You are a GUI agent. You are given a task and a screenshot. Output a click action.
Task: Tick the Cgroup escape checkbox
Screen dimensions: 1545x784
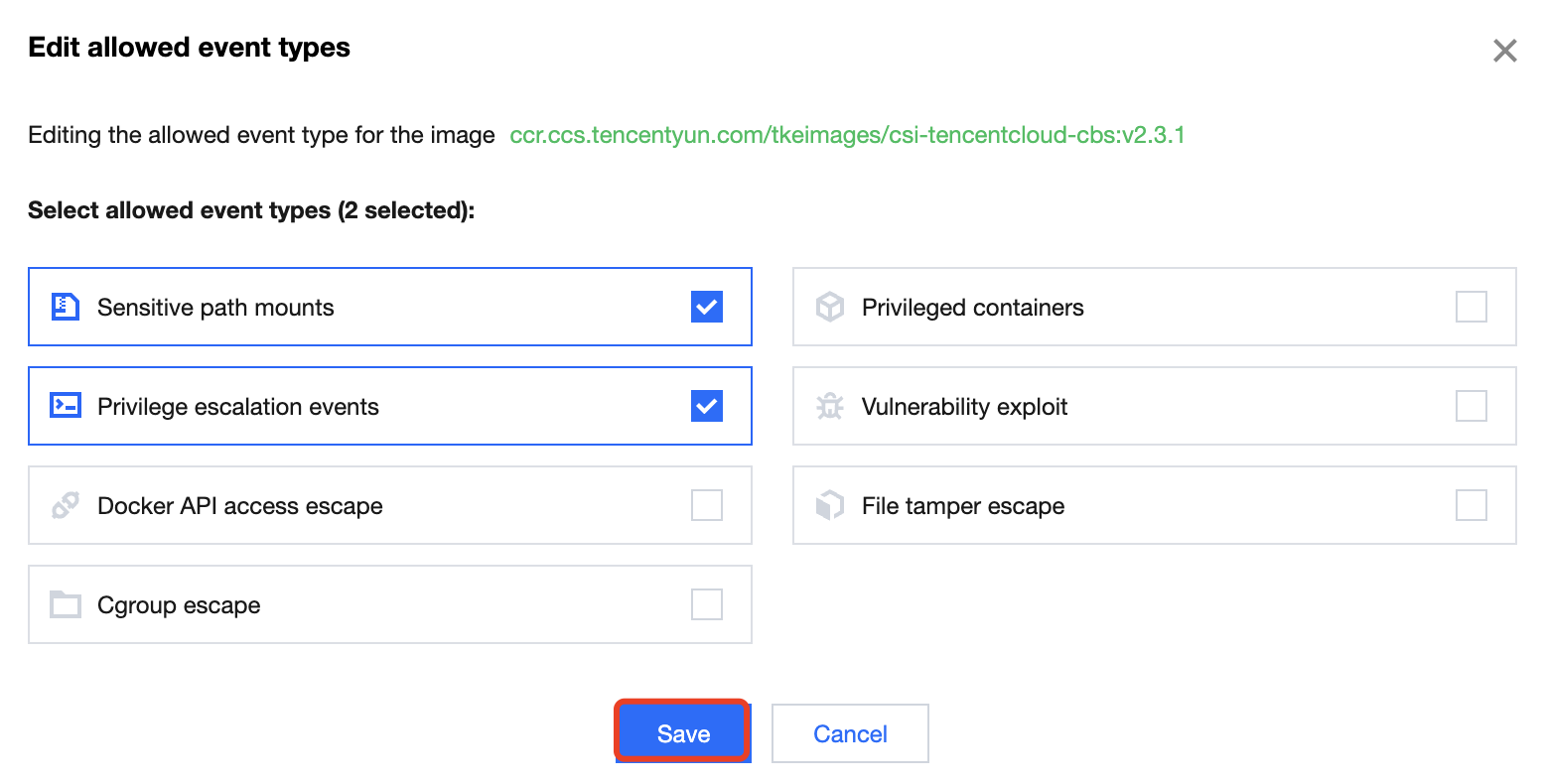tap(707, 604)
